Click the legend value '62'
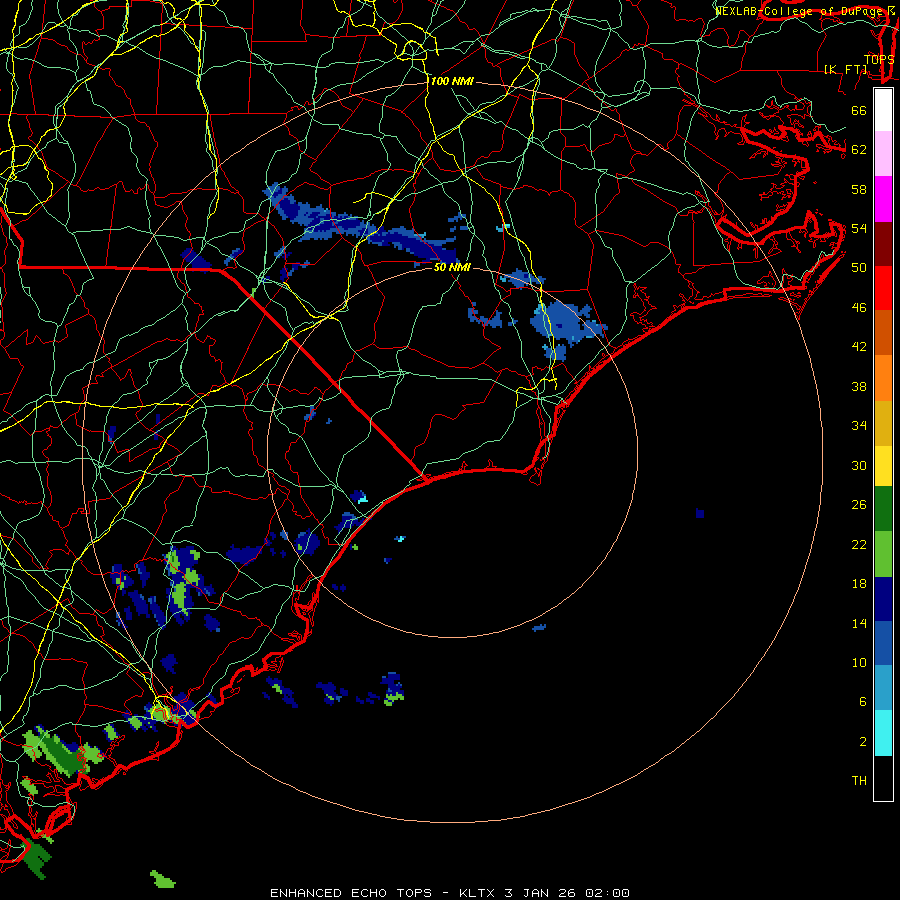 [859, 150]
